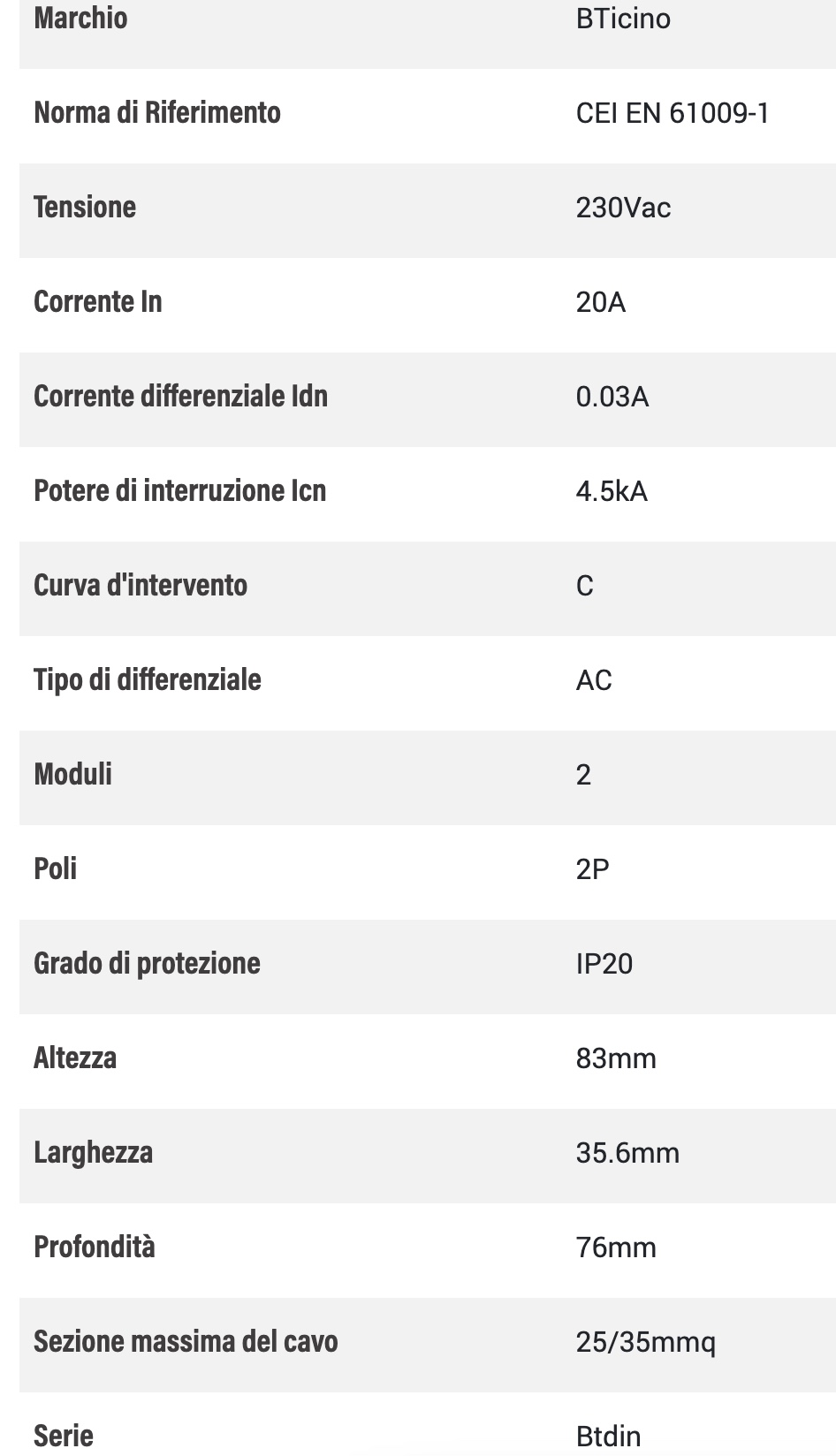Select the AC differential type value
Screen dimensions: 836x1456
[x=594, y=680]
